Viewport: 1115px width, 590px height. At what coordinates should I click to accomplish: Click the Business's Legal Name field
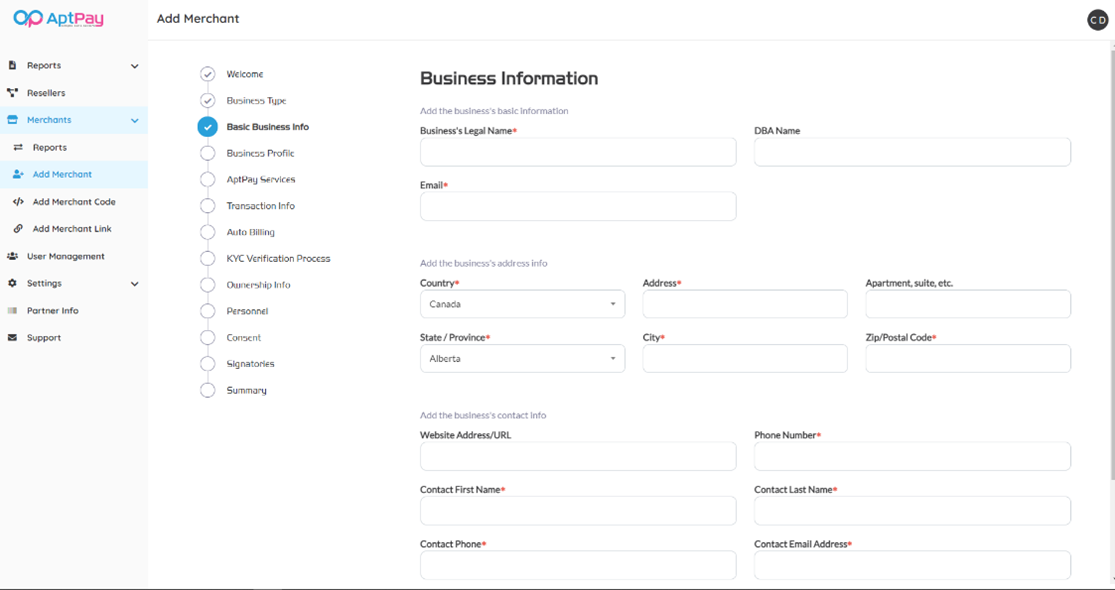(x=578, y=152)
